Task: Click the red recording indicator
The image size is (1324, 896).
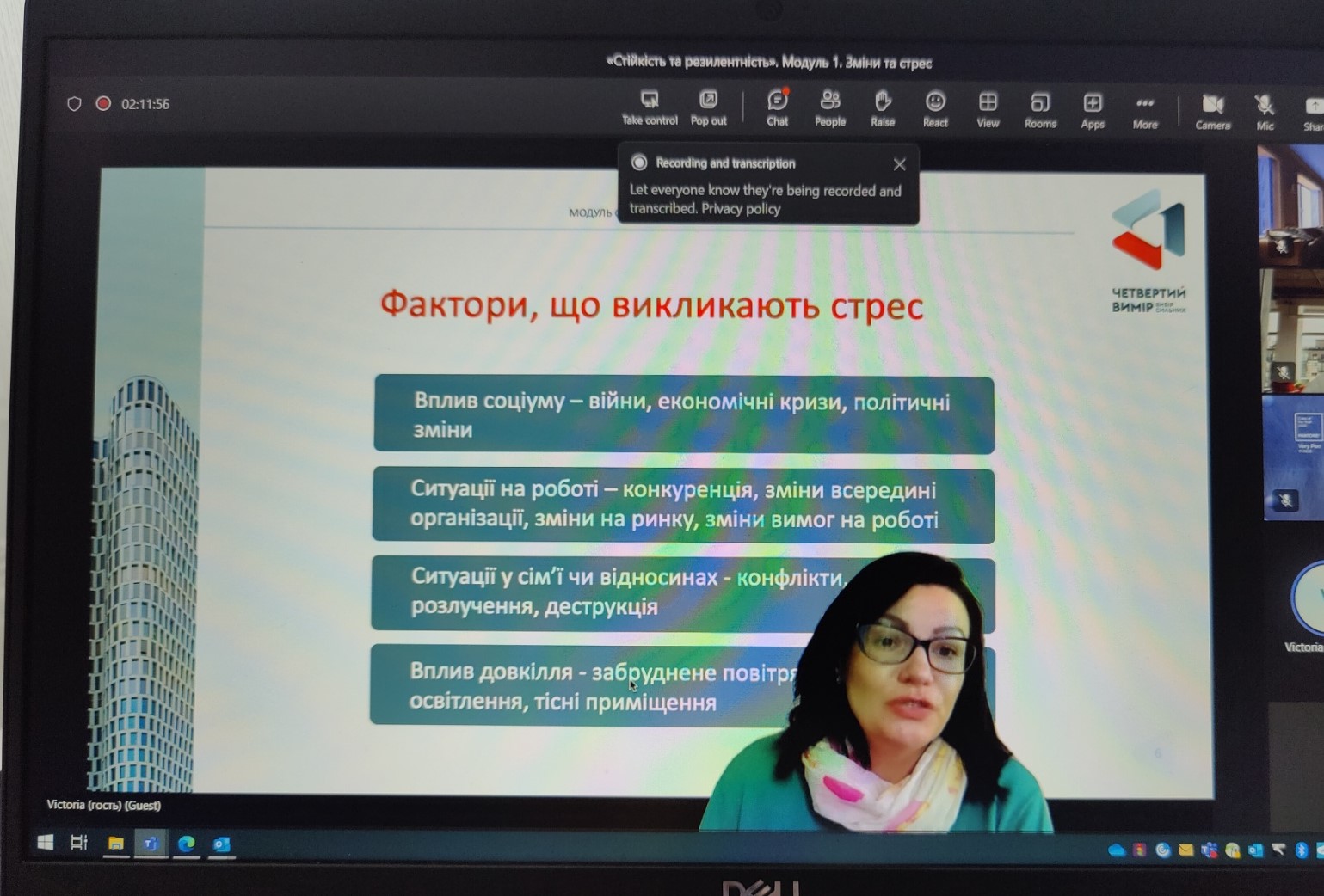Action: pos(103,104)
